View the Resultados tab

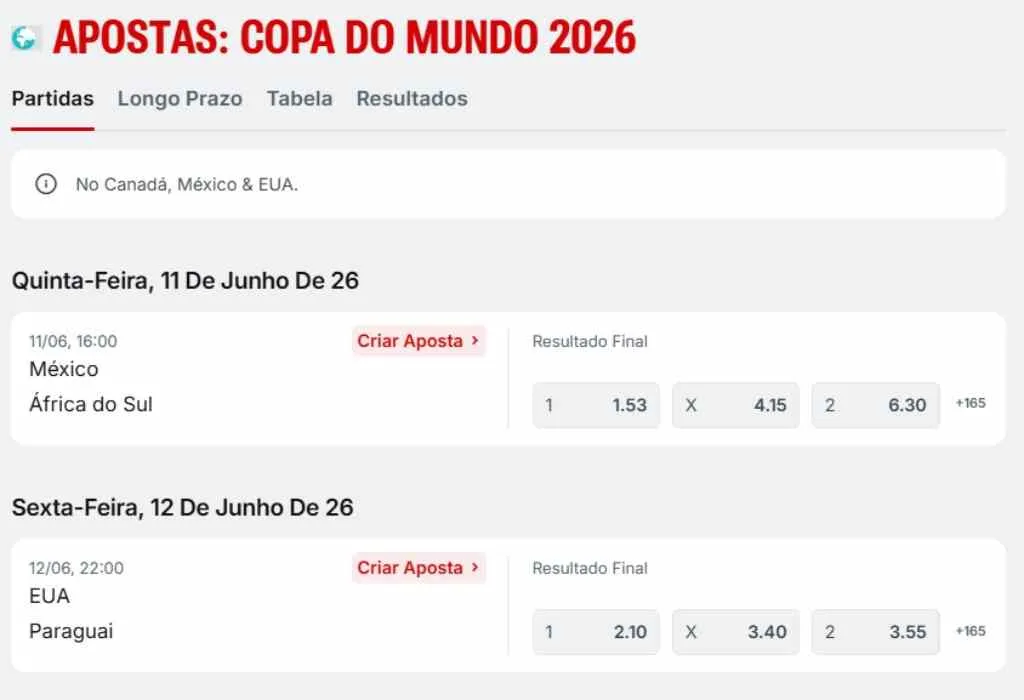coord(411,98)
